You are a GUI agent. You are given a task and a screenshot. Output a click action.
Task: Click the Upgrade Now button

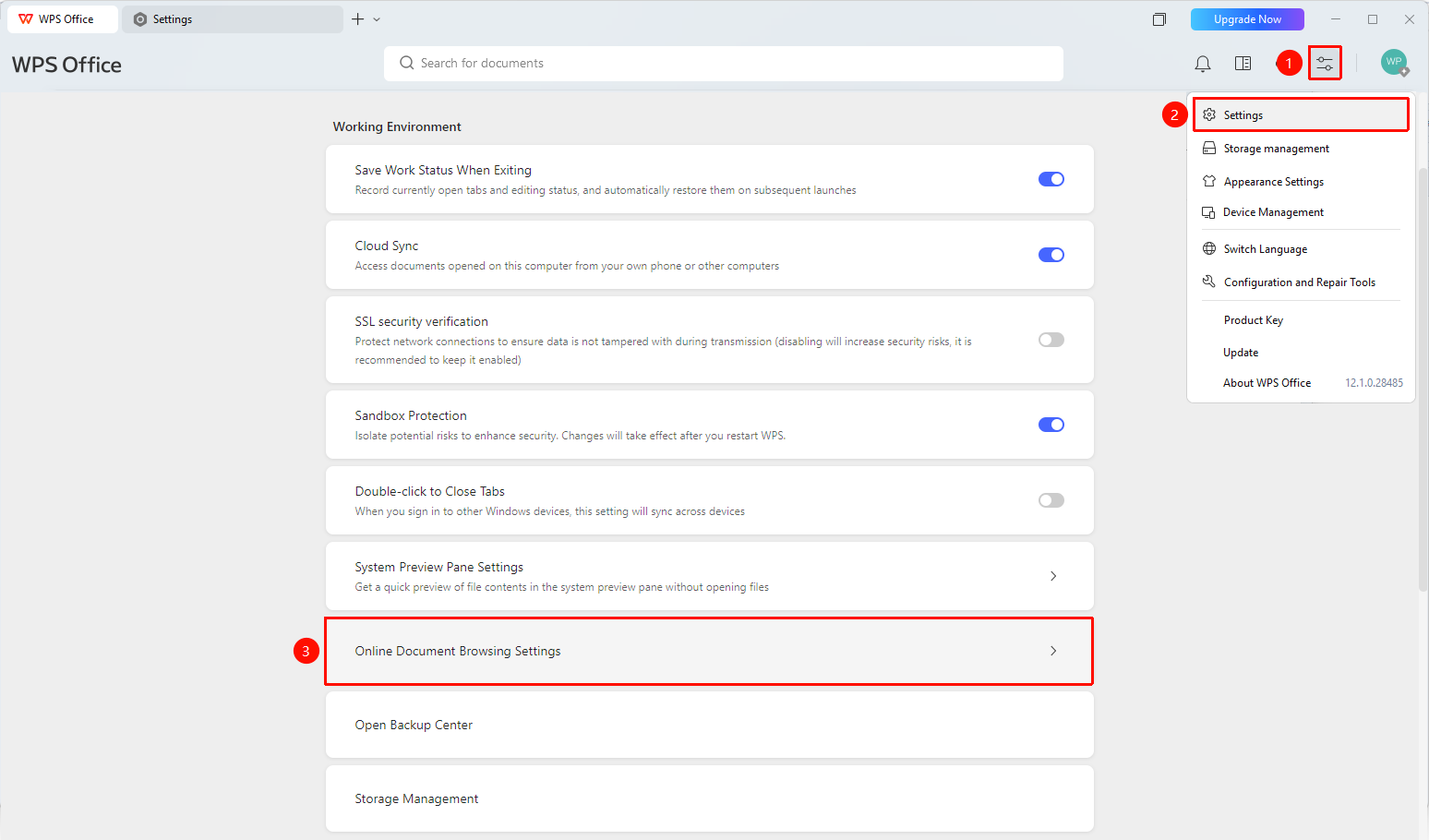[x=1247, y=19]
